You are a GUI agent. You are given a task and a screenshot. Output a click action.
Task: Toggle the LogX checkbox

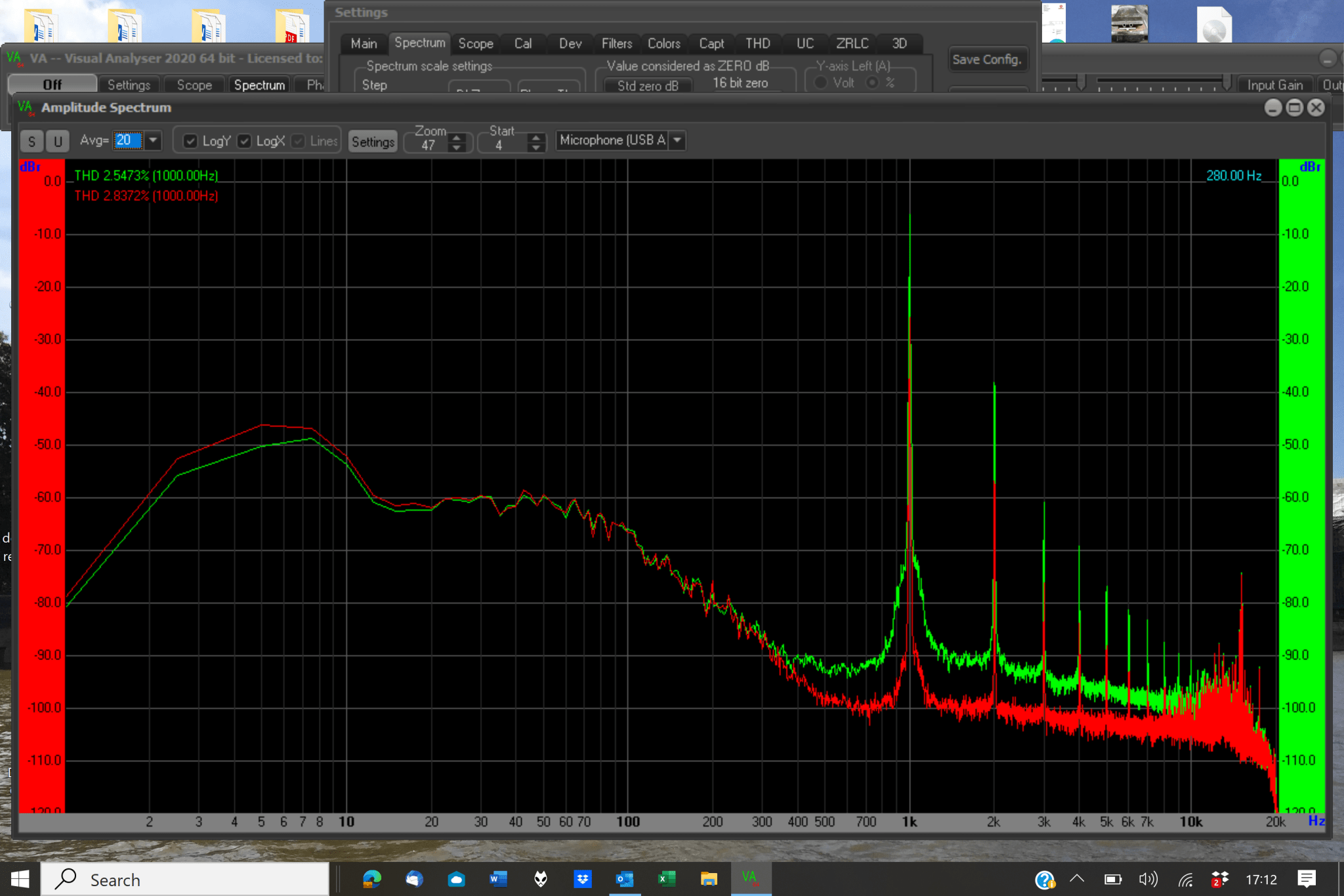244,141
